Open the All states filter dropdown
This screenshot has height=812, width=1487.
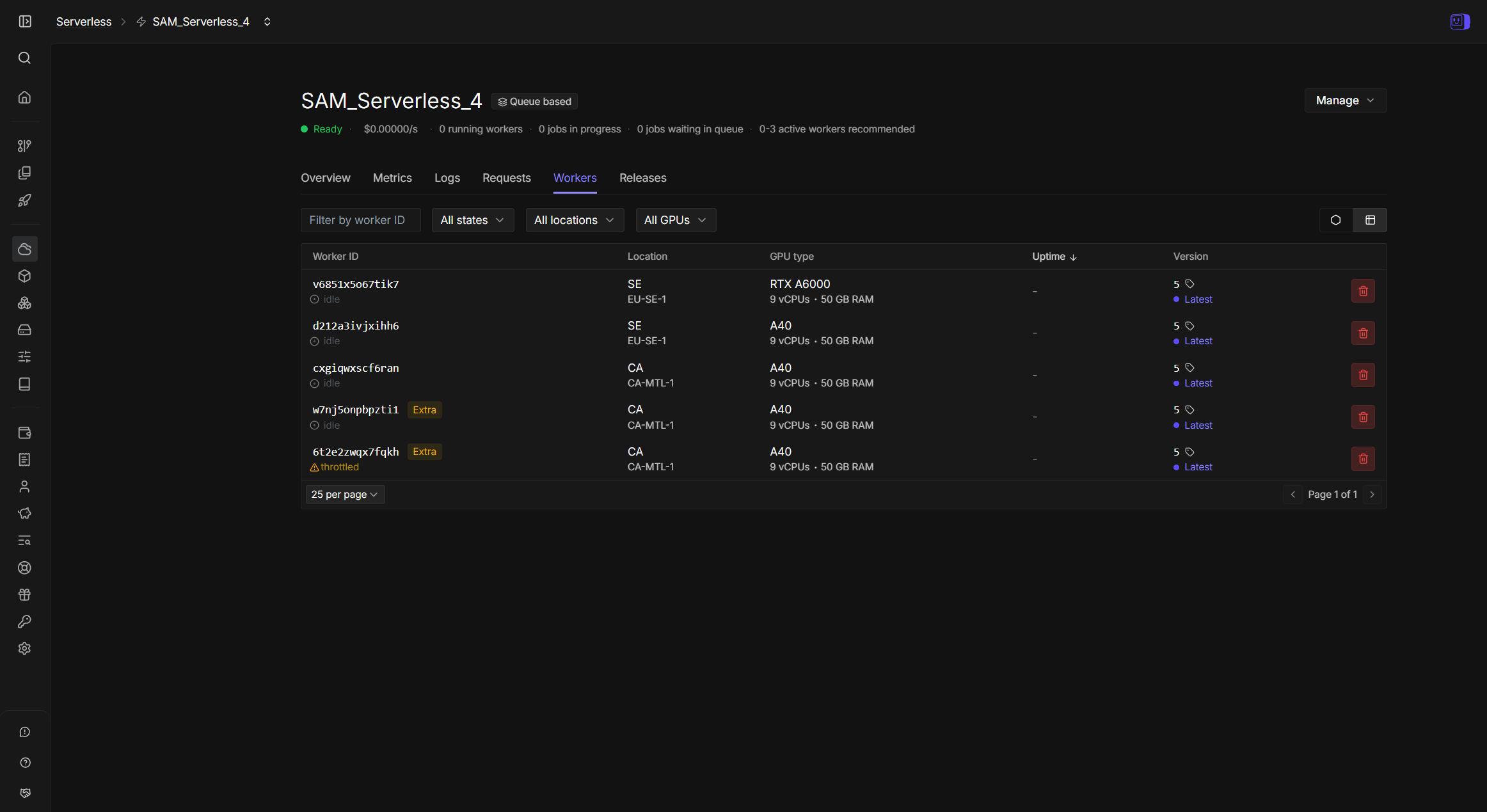point(473,220)
